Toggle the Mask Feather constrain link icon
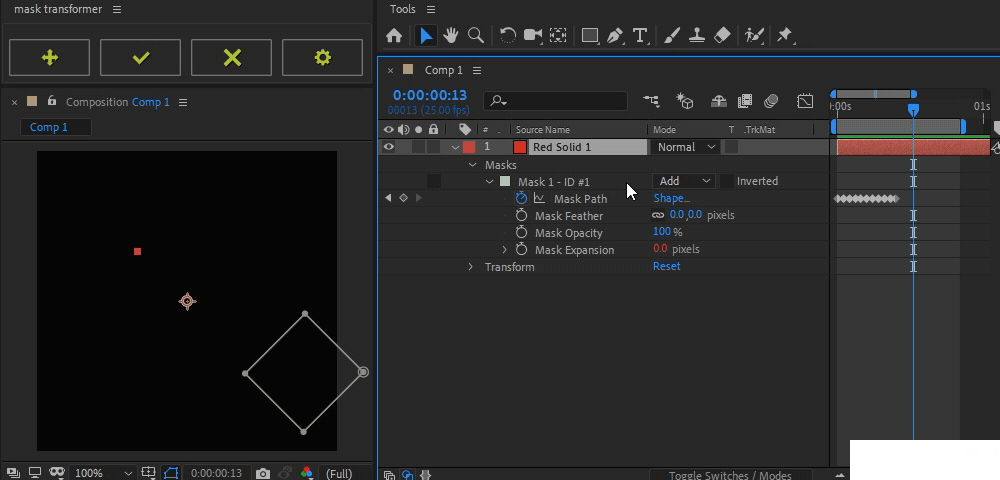The height and width of the screenshot is (480, 1000). 658,215
